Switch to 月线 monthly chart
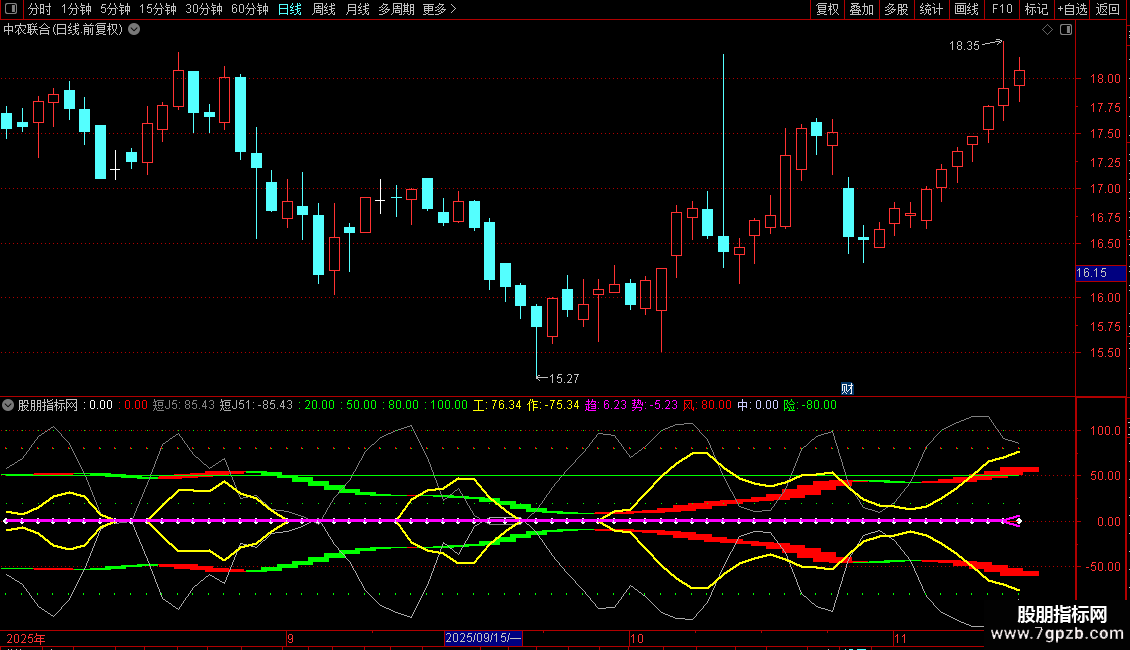Image resolution: width=1130 pixels, height=650 pixels. tap(357, 9)
